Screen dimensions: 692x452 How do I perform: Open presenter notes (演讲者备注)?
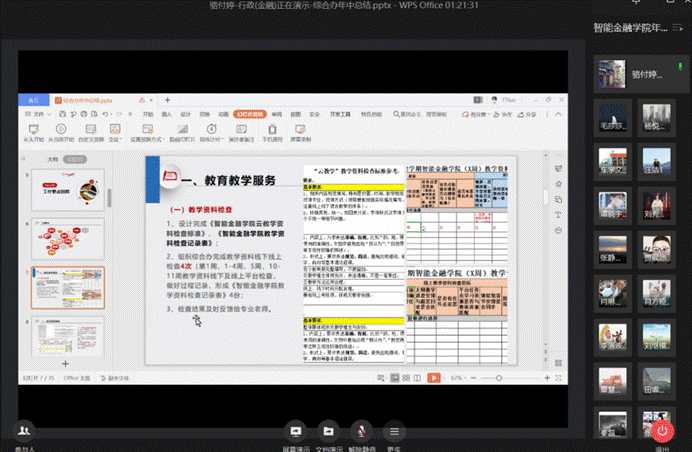coord(241,132)
